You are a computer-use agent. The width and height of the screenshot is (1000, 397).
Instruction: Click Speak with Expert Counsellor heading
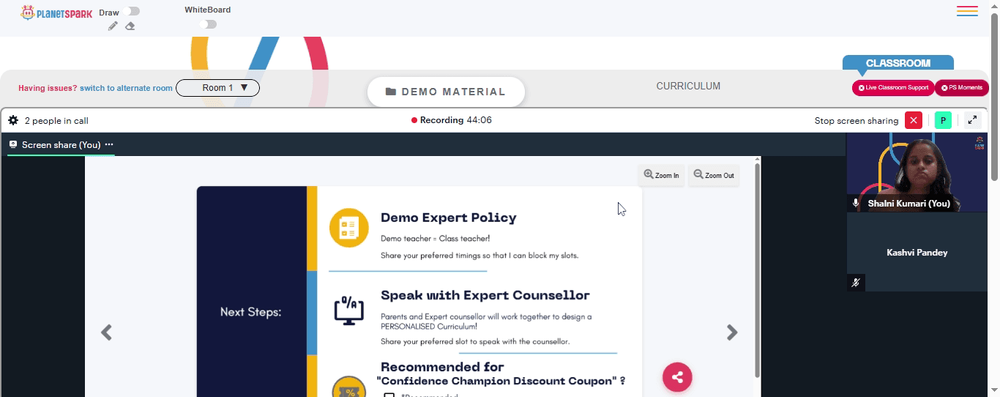[x=485, y=296]
